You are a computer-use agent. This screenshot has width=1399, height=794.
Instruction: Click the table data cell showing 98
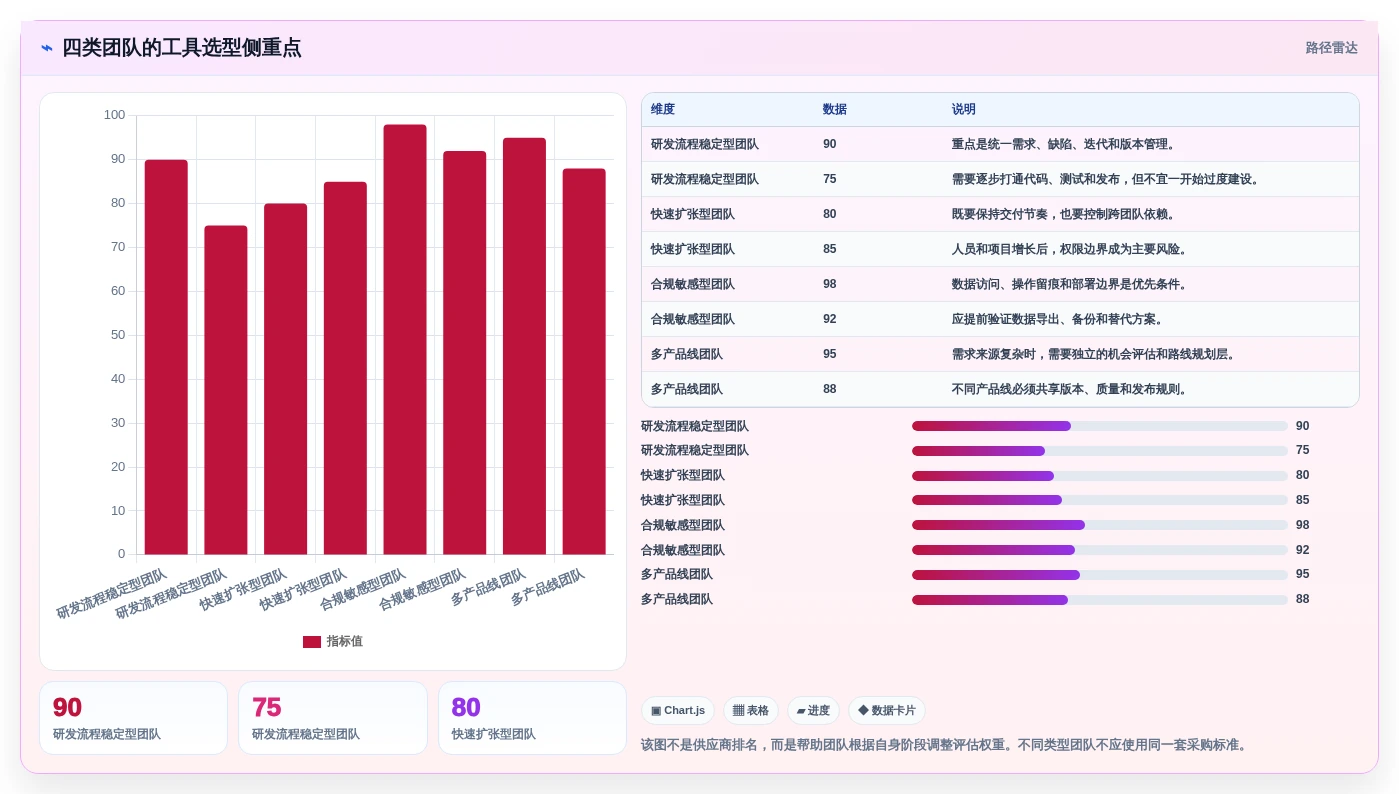830,284
